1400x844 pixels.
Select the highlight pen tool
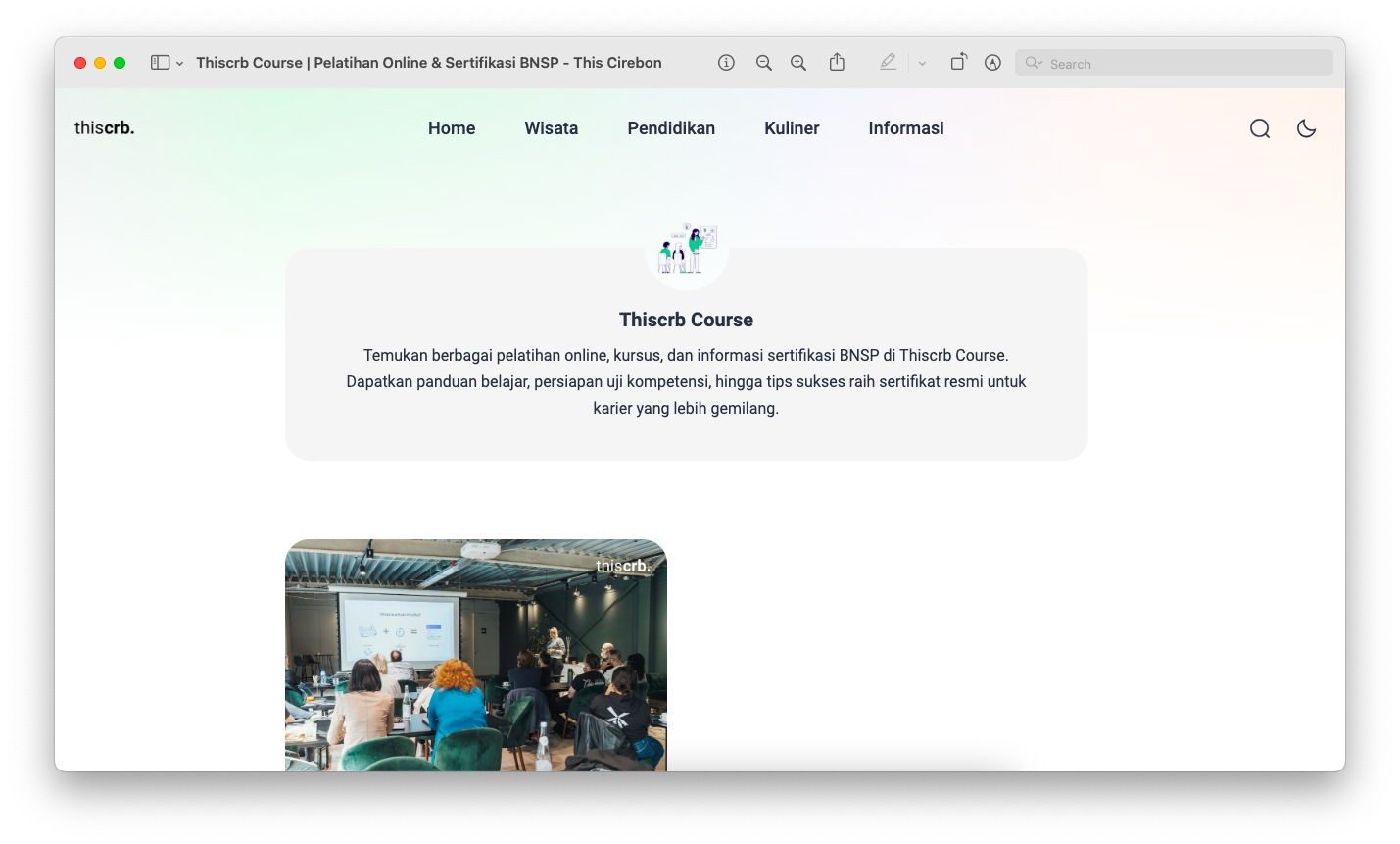pos(888,62)
